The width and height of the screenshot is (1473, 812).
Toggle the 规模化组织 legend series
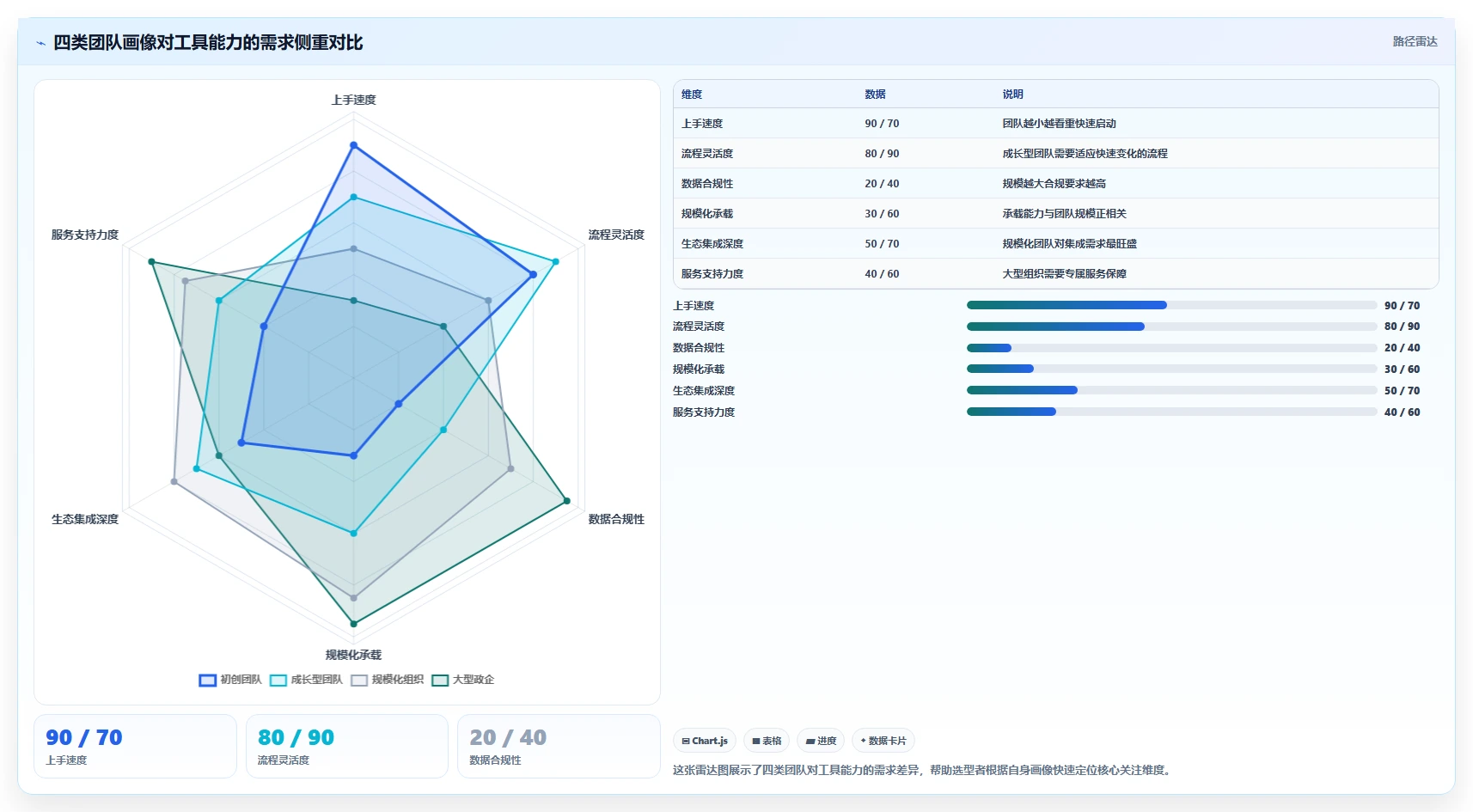387,680
